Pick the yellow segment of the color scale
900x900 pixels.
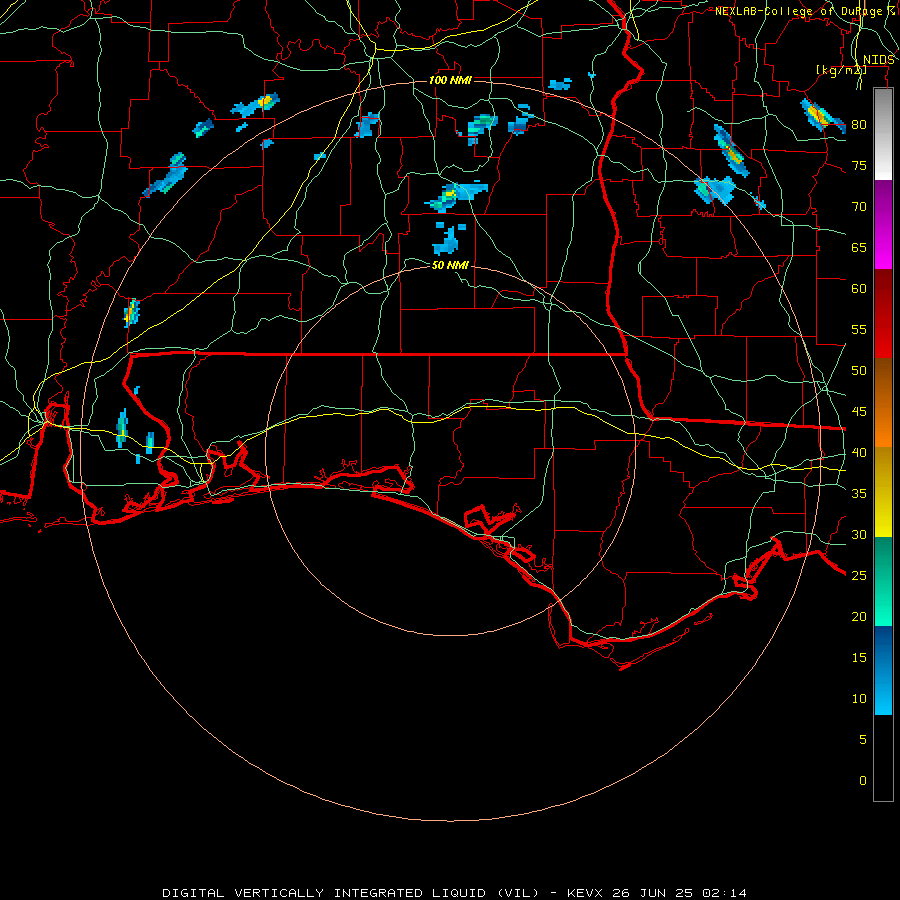pyautogui.click(x=883, y=492)
